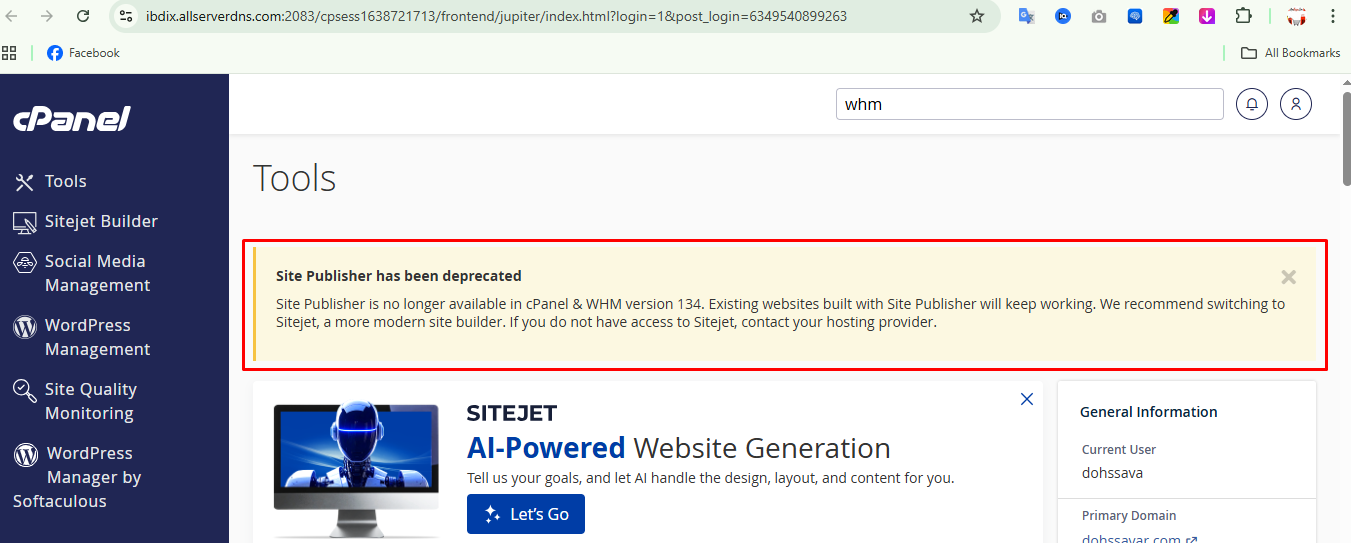This screenshot has height=543, width=1351.
Task: Open the Facebook bookmark
Action: tap(84, 53)
